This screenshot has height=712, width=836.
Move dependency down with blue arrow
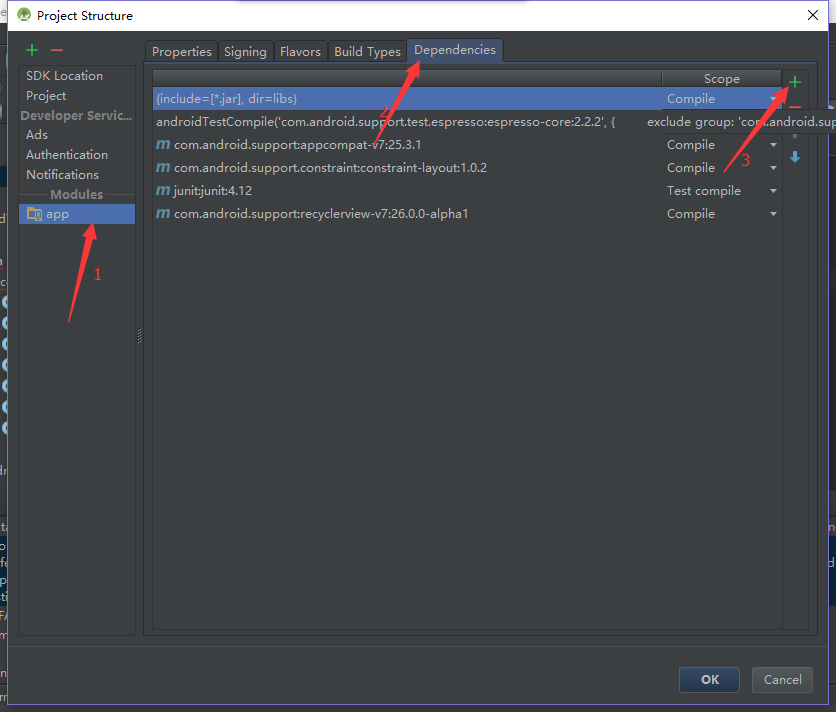click(795, 157)
